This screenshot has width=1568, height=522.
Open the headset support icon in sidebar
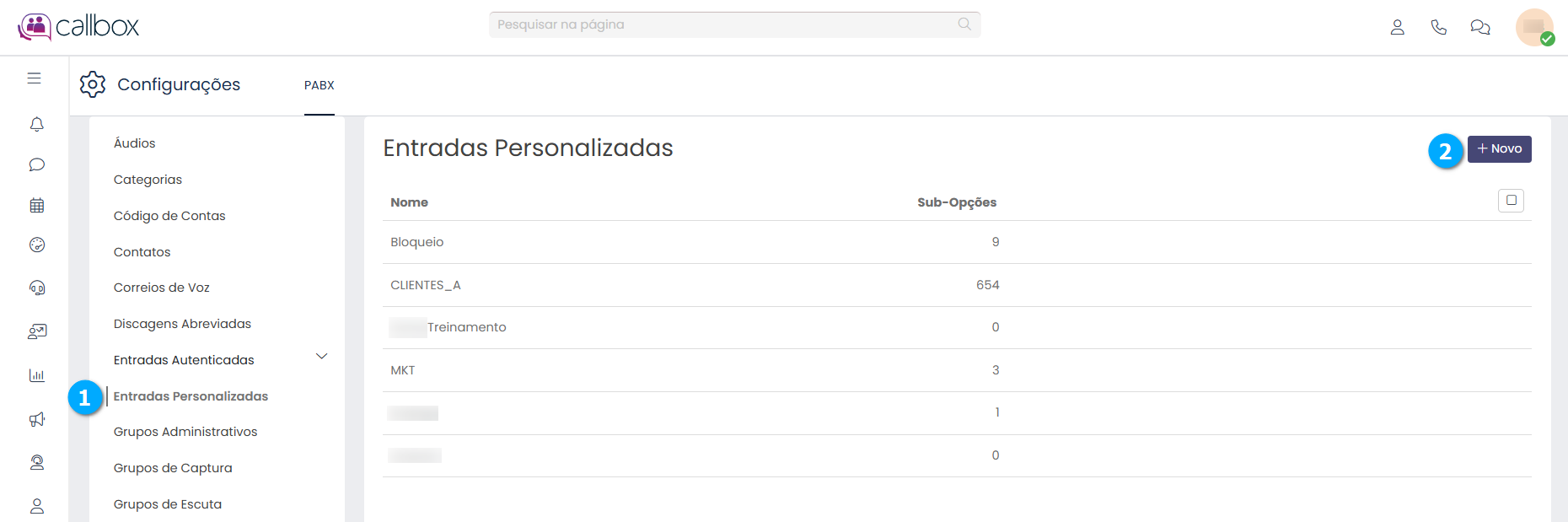(36, 288)
